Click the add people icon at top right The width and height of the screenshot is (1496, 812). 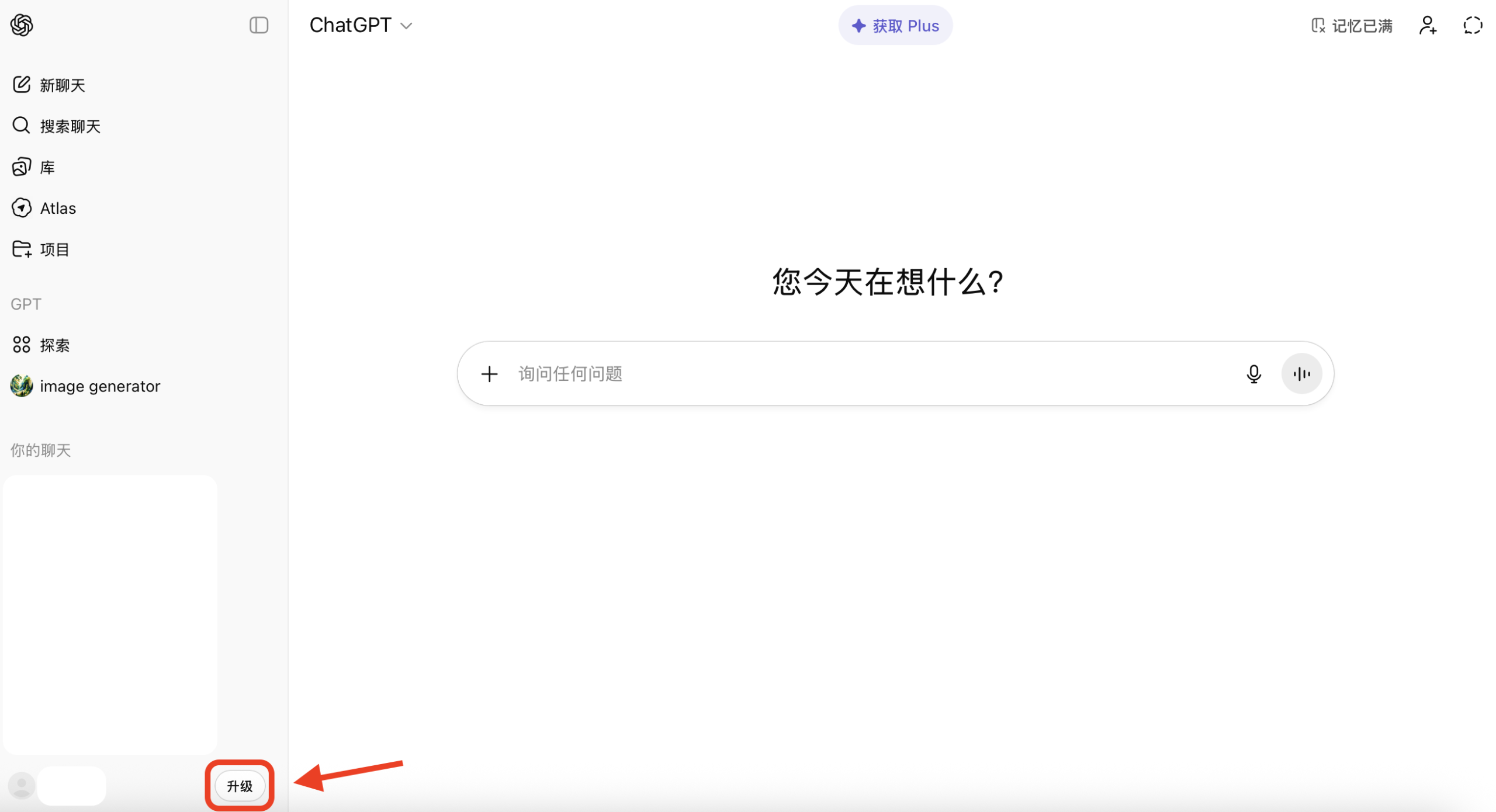click(x=1428, y=25)
